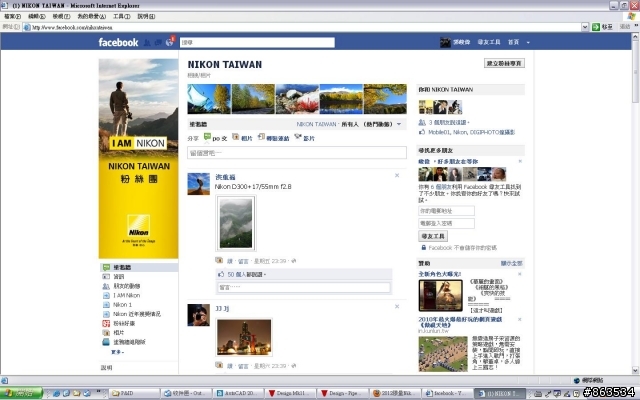The width and height of the screenshot is (640, 400).
Task: Open the misty mountain photo in D300 post
Action: [236, 223]
